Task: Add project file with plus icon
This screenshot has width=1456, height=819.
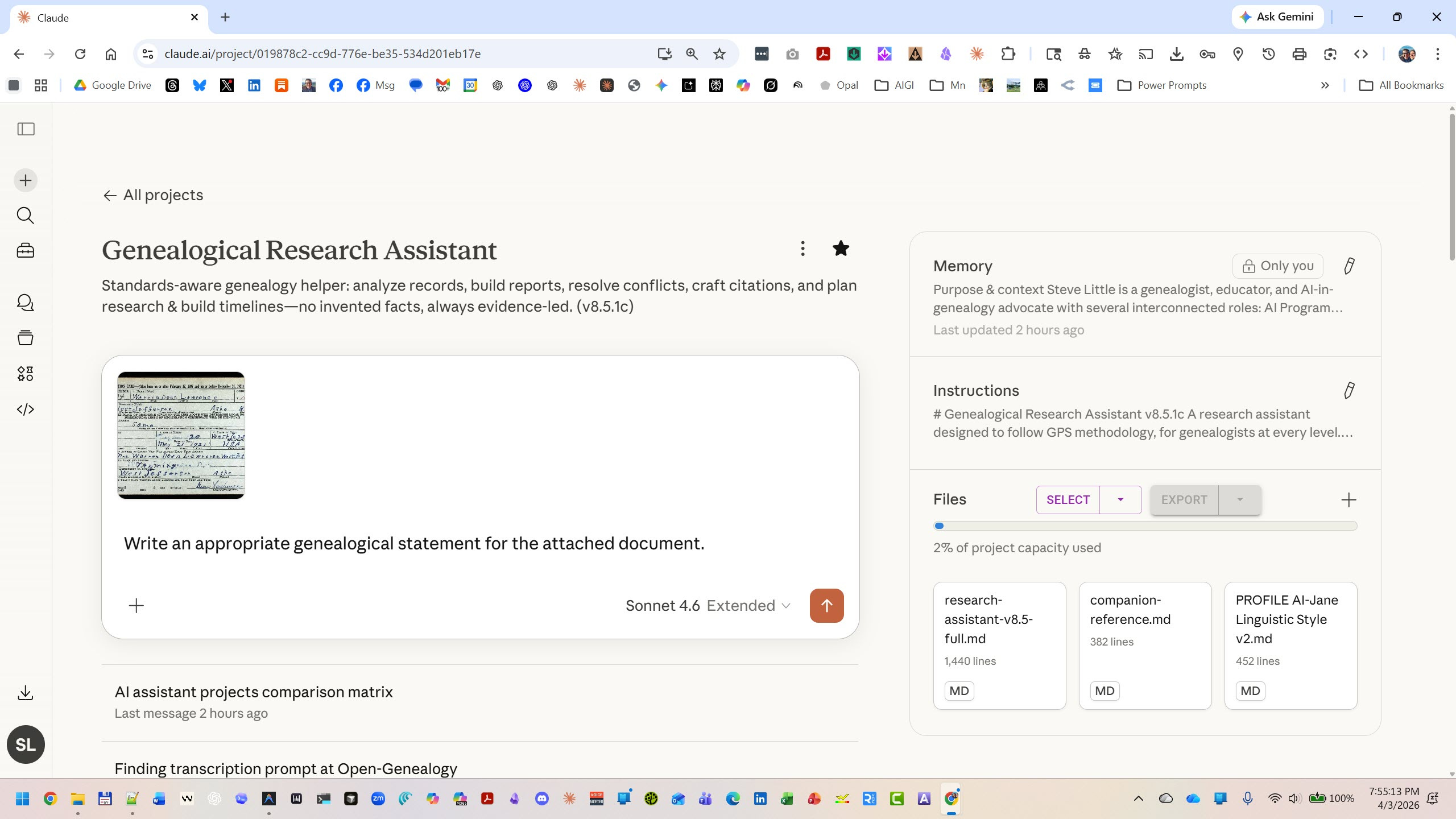Action: tap(1349, 500)
